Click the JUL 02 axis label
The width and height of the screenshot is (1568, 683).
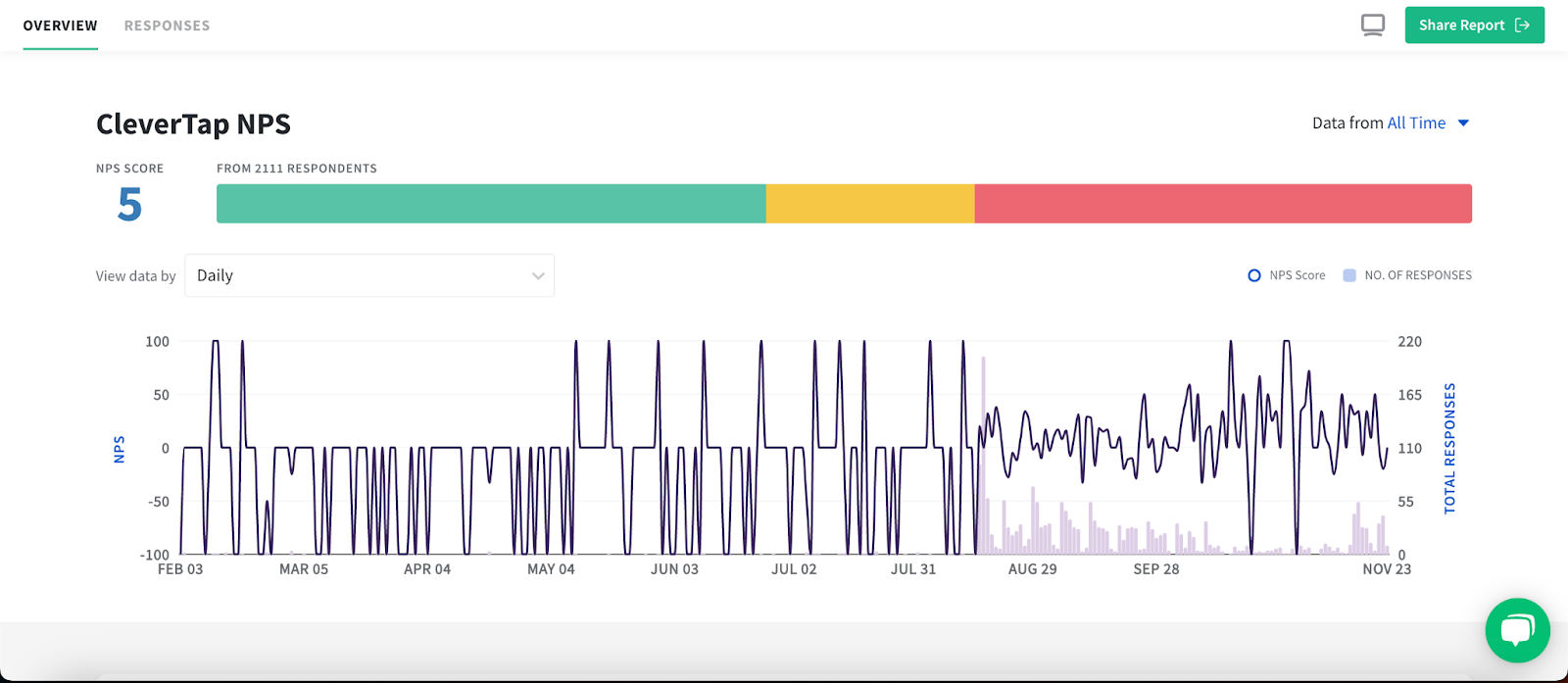[794, 569]
